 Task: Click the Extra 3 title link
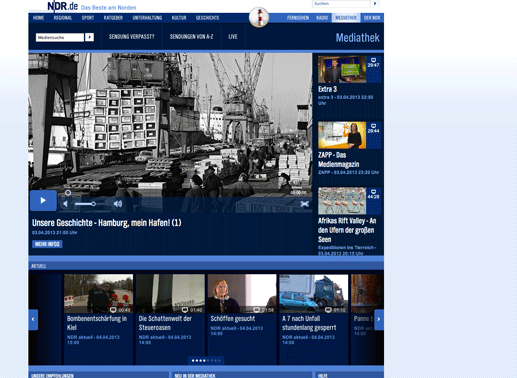pyautogui.click(x=327, y=89)
